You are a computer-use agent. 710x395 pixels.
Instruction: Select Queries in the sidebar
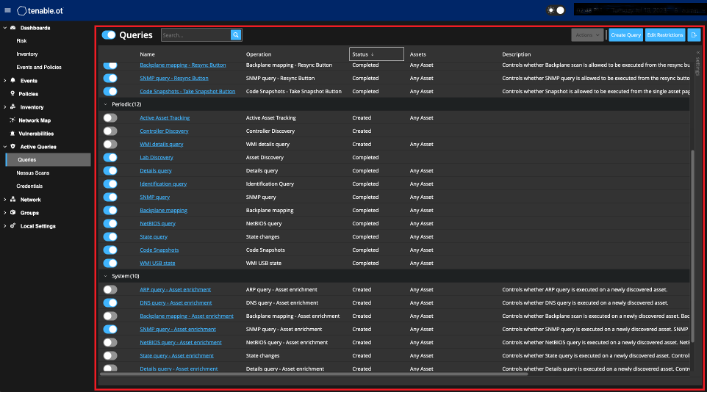pos(48,159)
